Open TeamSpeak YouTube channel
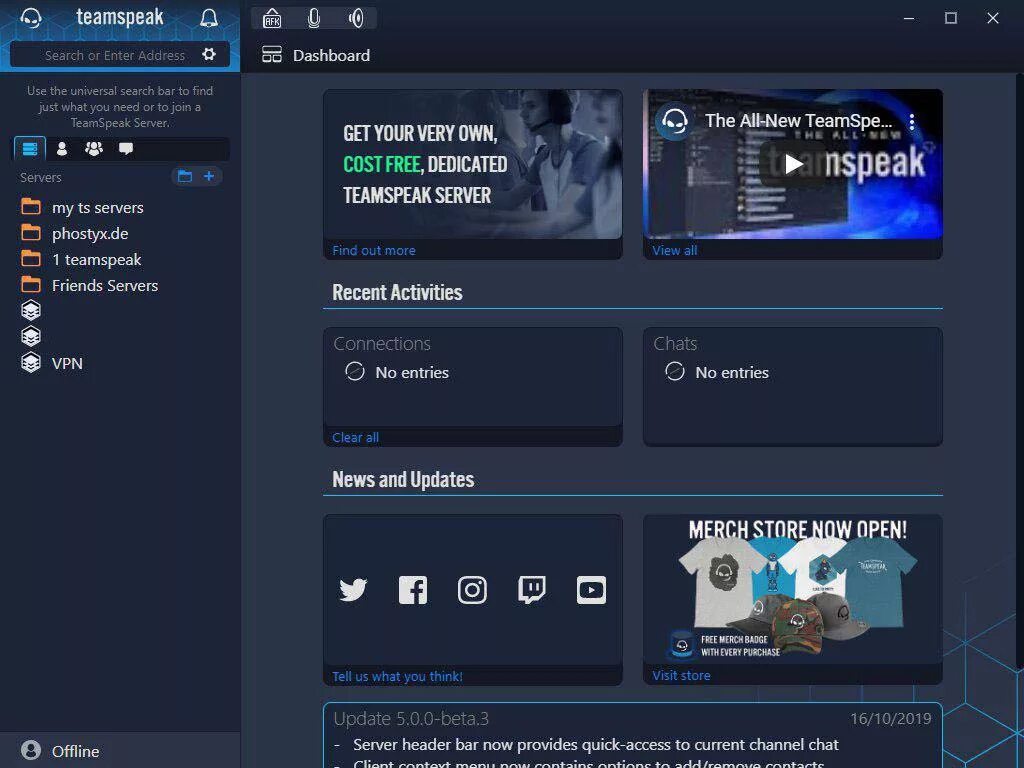Viewport: 1024px width, 768px height. 591,590
